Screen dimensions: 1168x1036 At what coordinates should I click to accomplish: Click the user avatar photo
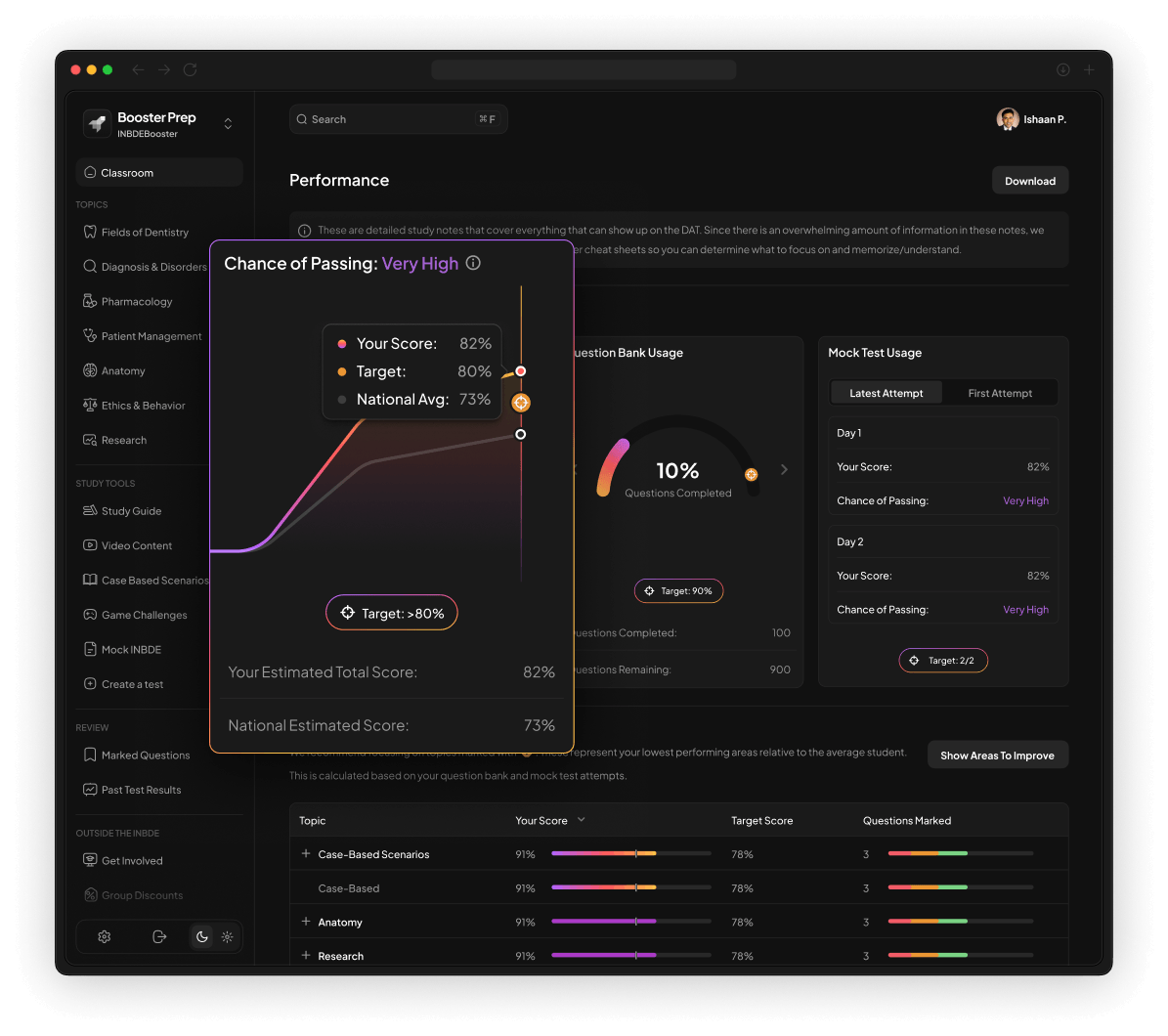point(1008,119)
